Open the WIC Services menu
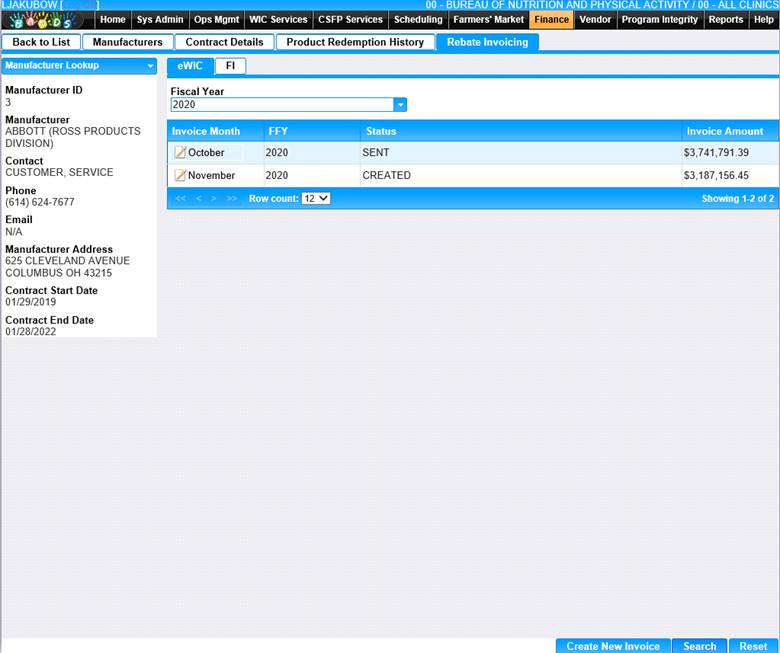Image resolution: width=780 pixels, height=653 pixels. click(278, 20)
